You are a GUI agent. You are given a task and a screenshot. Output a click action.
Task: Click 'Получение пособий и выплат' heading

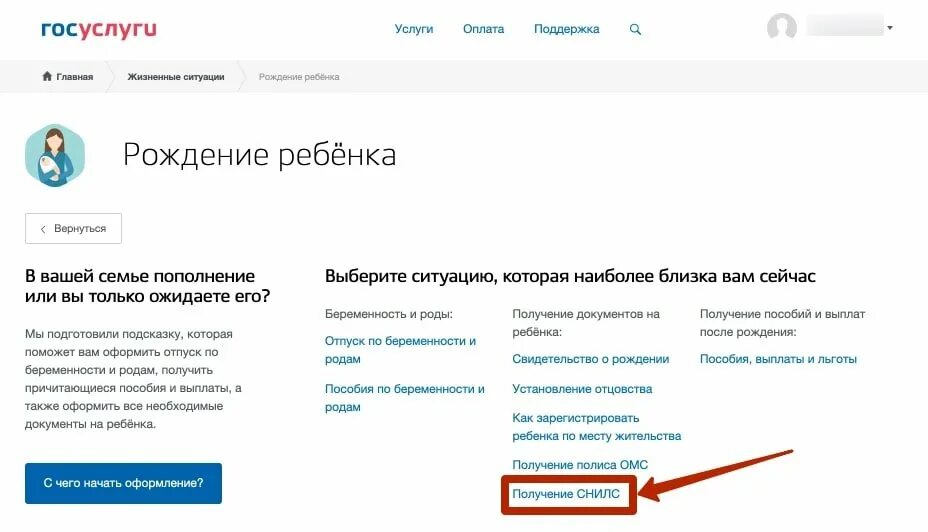[782, 323]
